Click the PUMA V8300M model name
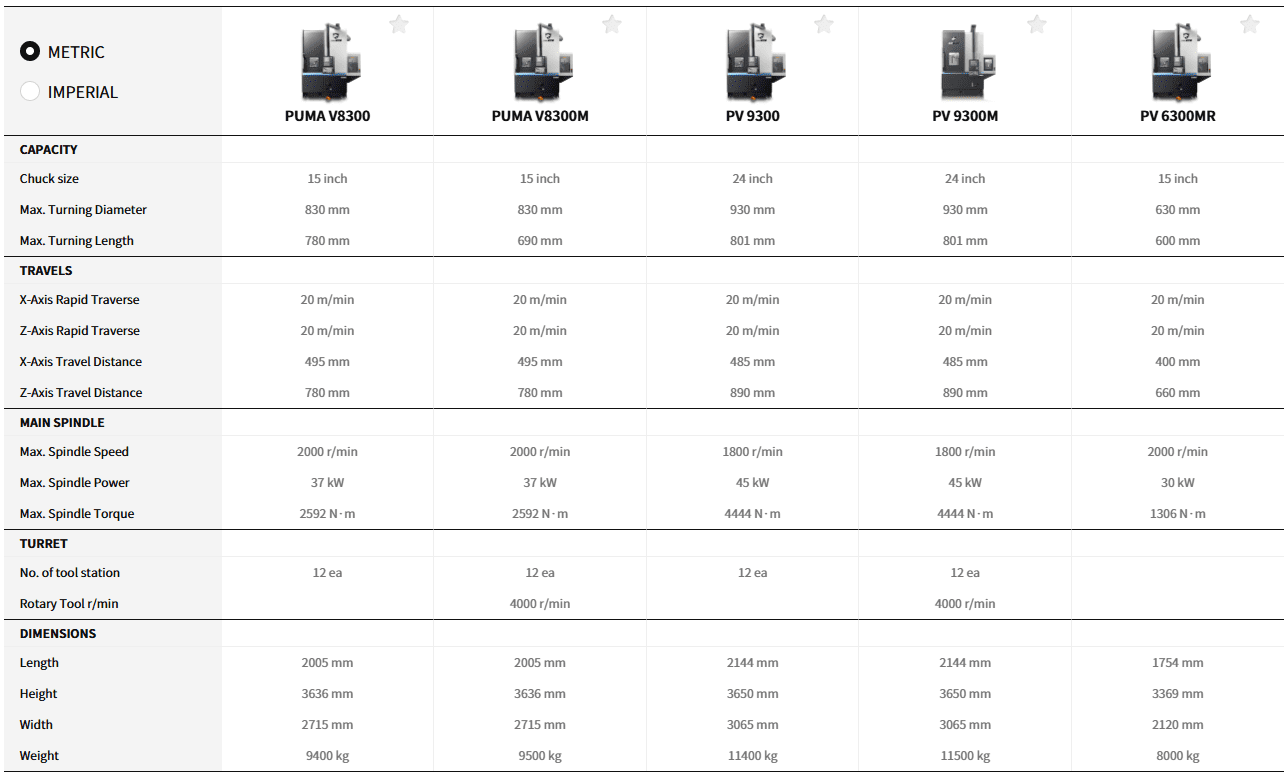Image resolution: width=1288 pixels, height=772 pixels. click(x=540, y=116)
